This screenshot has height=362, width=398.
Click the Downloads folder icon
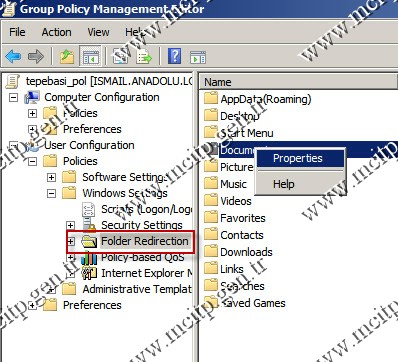(x=211, y=252)
